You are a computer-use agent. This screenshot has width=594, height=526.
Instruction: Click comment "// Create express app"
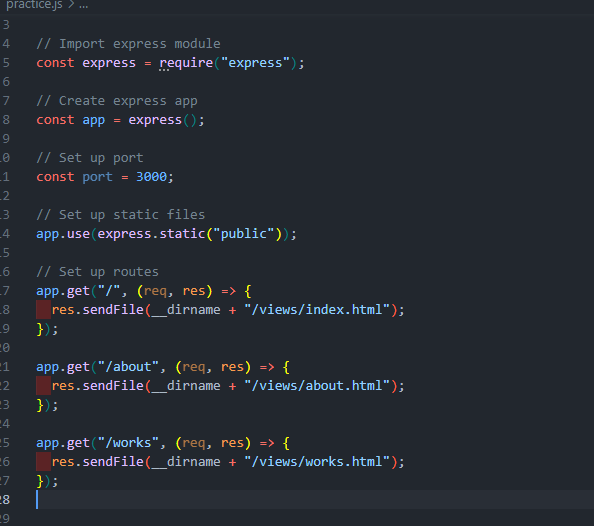(117, 101)
